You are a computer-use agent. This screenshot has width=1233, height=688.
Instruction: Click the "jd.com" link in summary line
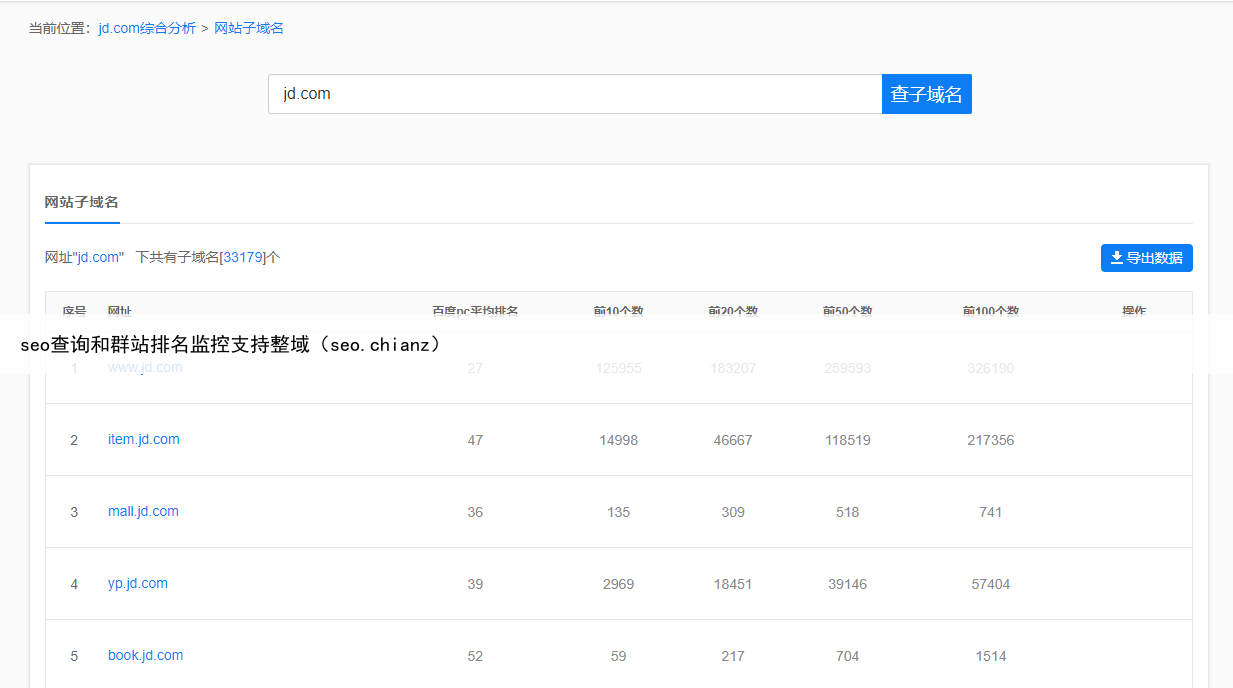pyautogui.click(x=99, y=257)
